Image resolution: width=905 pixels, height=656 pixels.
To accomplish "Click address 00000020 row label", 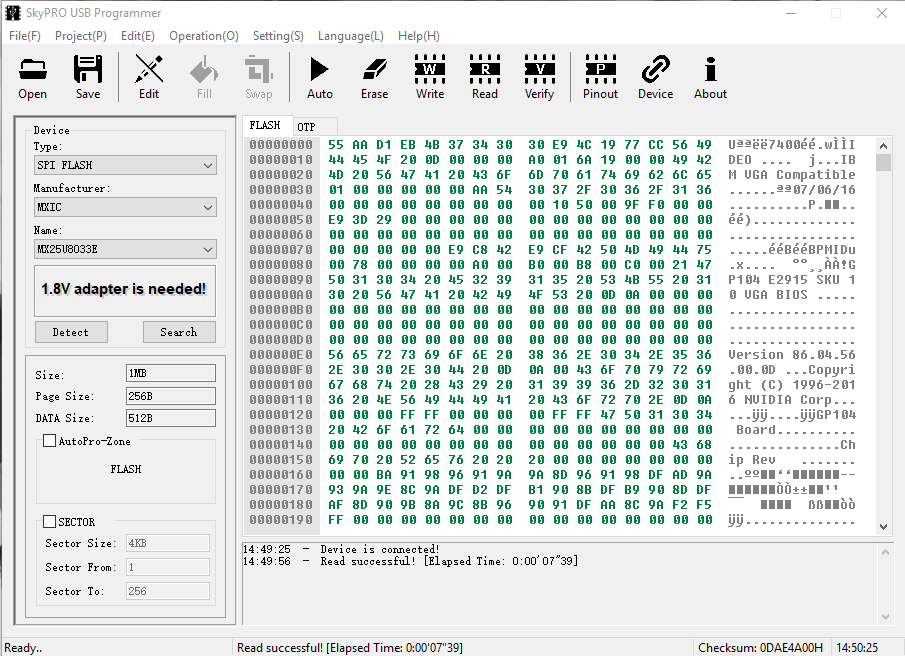I will click(281, 175).
